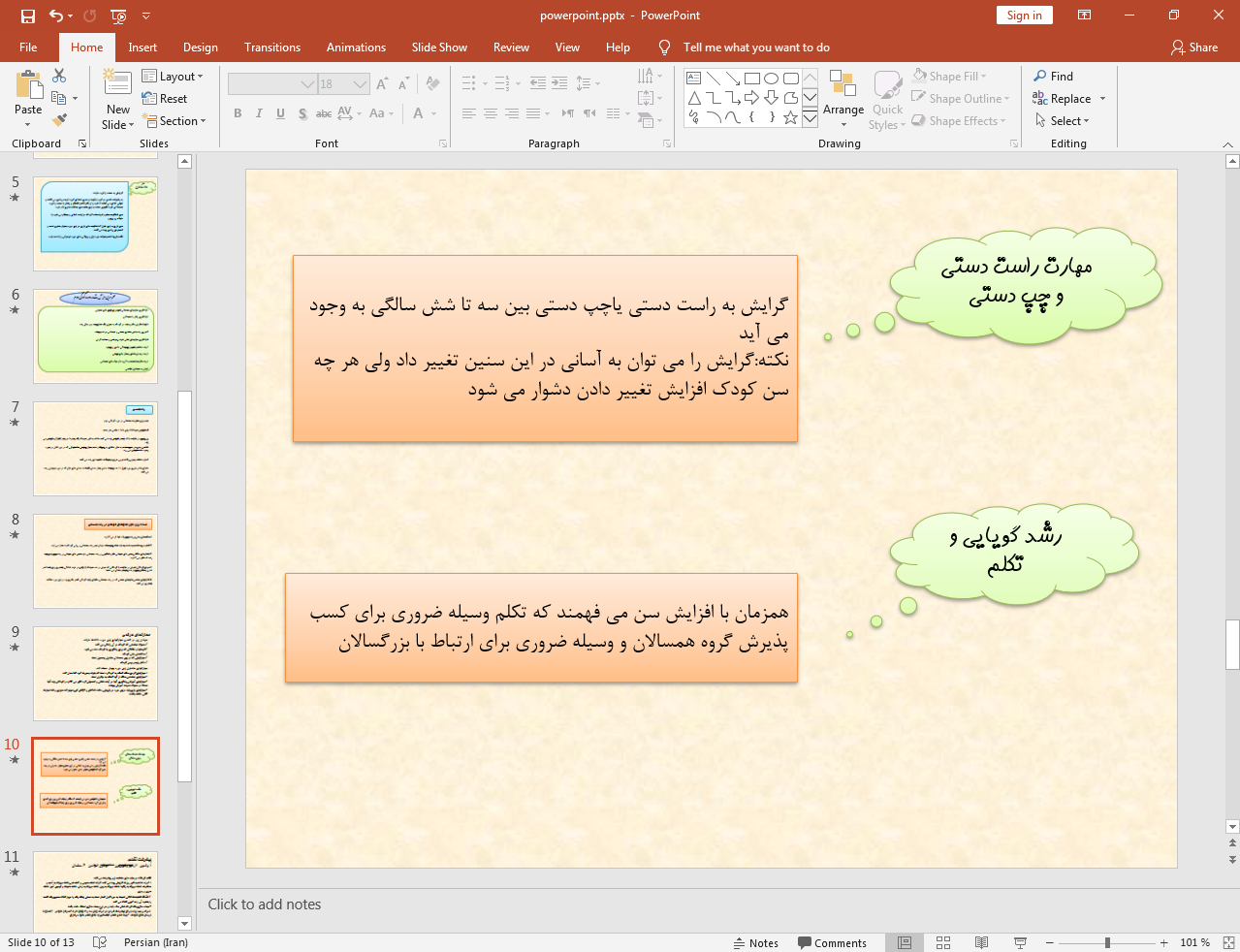The width and height of the screenshot is (1240, 952).
Task: Increase the font size
Action: coord(383,84)
